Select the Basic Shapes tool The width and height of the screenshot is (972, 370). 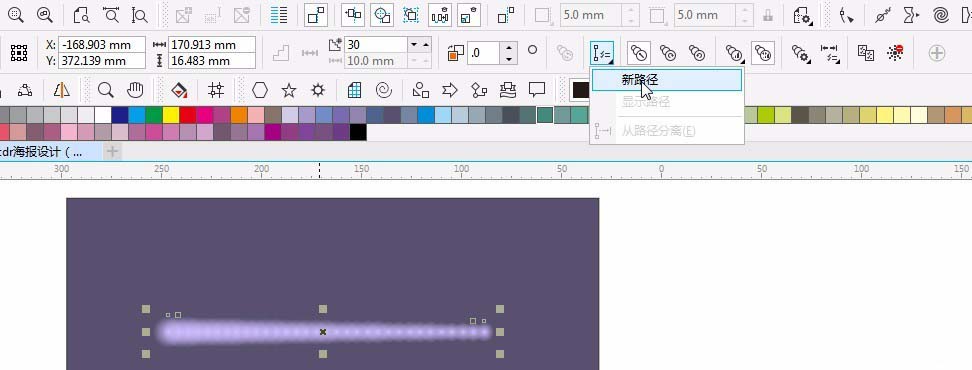pos(421,91)
